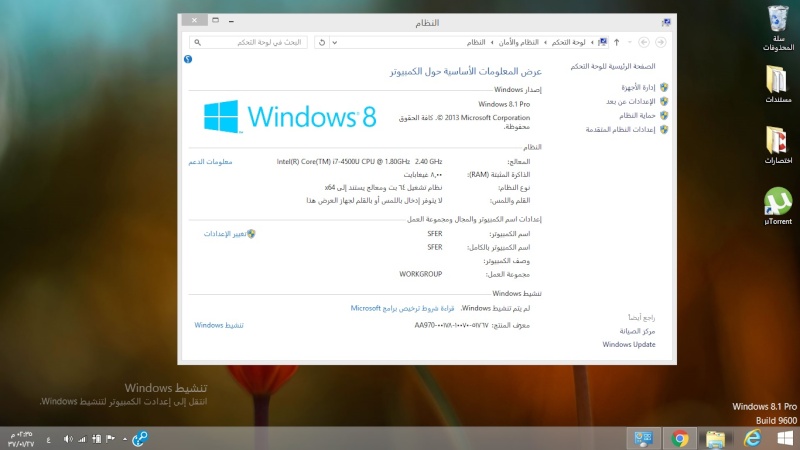This screenshot has height=450, width=800.
Task: Open Windows Update link
Action: point(629,344)
